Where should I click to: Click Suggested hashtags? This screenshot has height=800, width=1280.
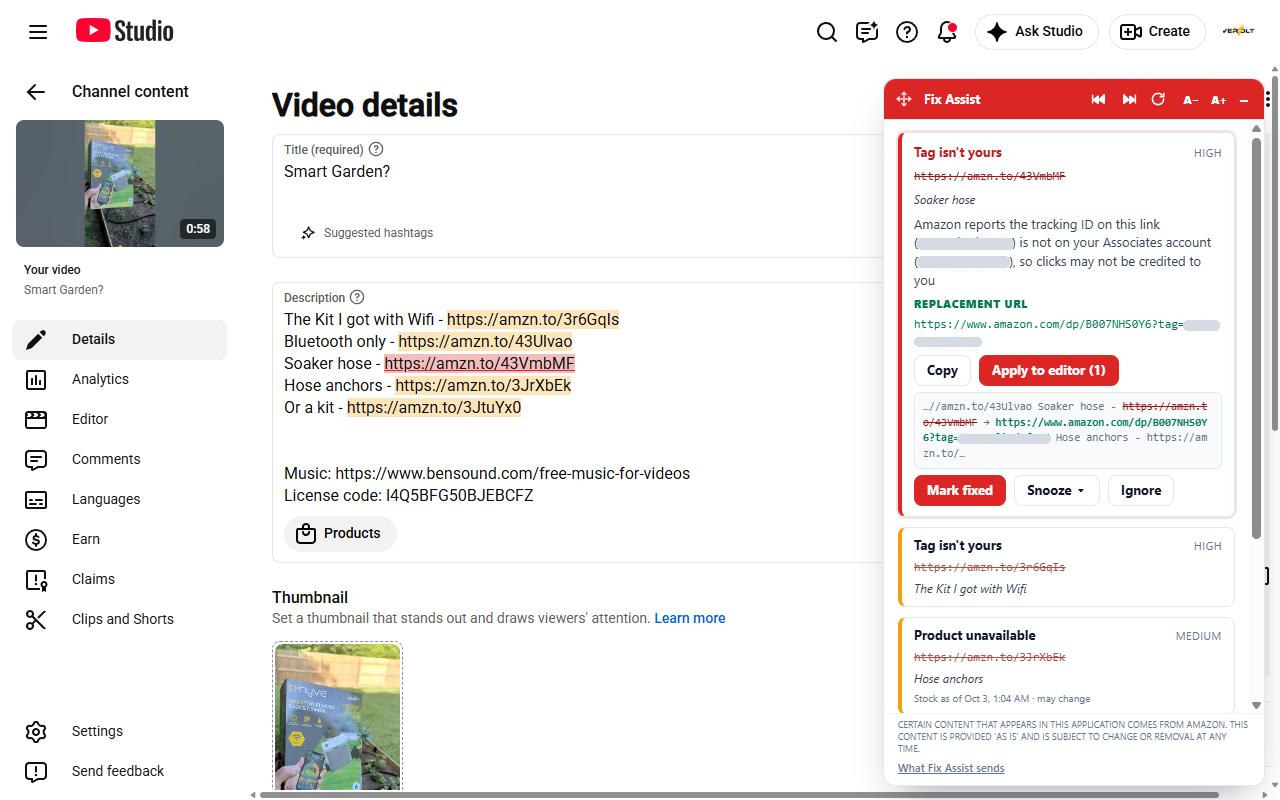click(366, 233)
